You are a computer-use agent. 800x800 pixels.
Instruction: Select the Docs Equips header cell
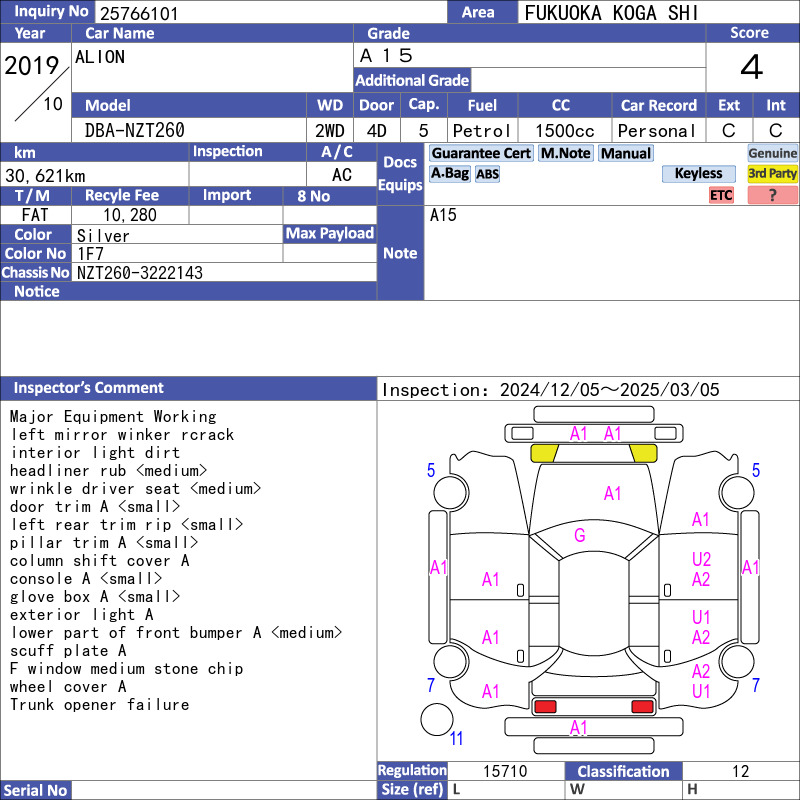(400, 174)
